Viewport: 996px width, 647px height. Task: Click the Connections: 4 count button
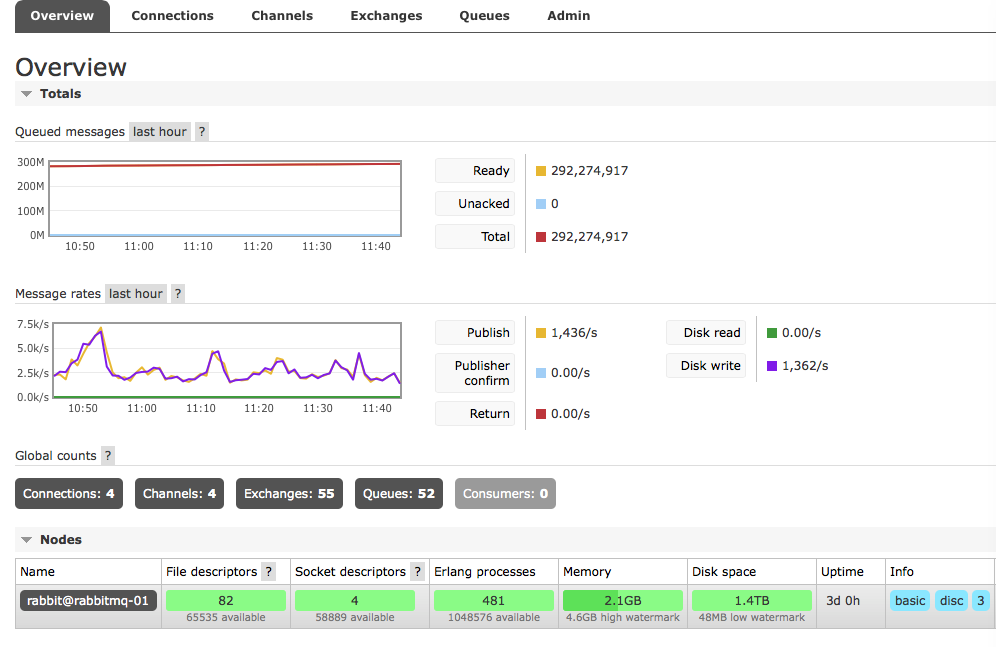pos(69,493)
